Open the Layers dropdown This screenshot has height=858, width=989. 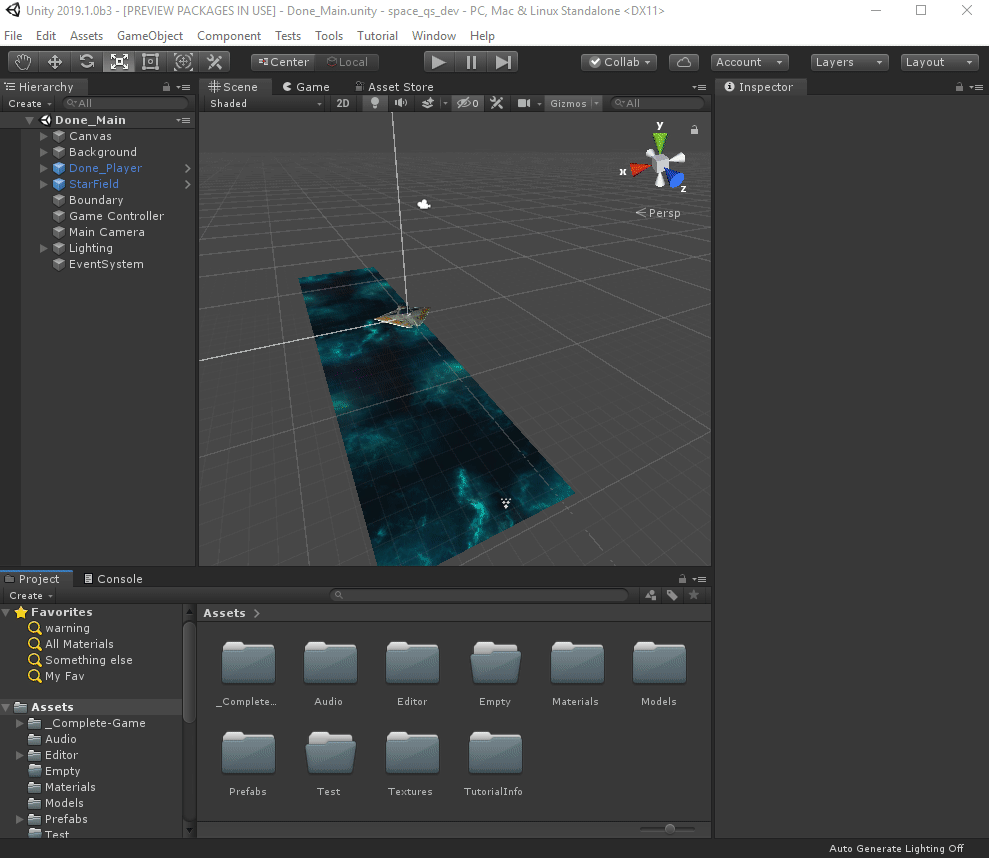click(x=848, y=61)
